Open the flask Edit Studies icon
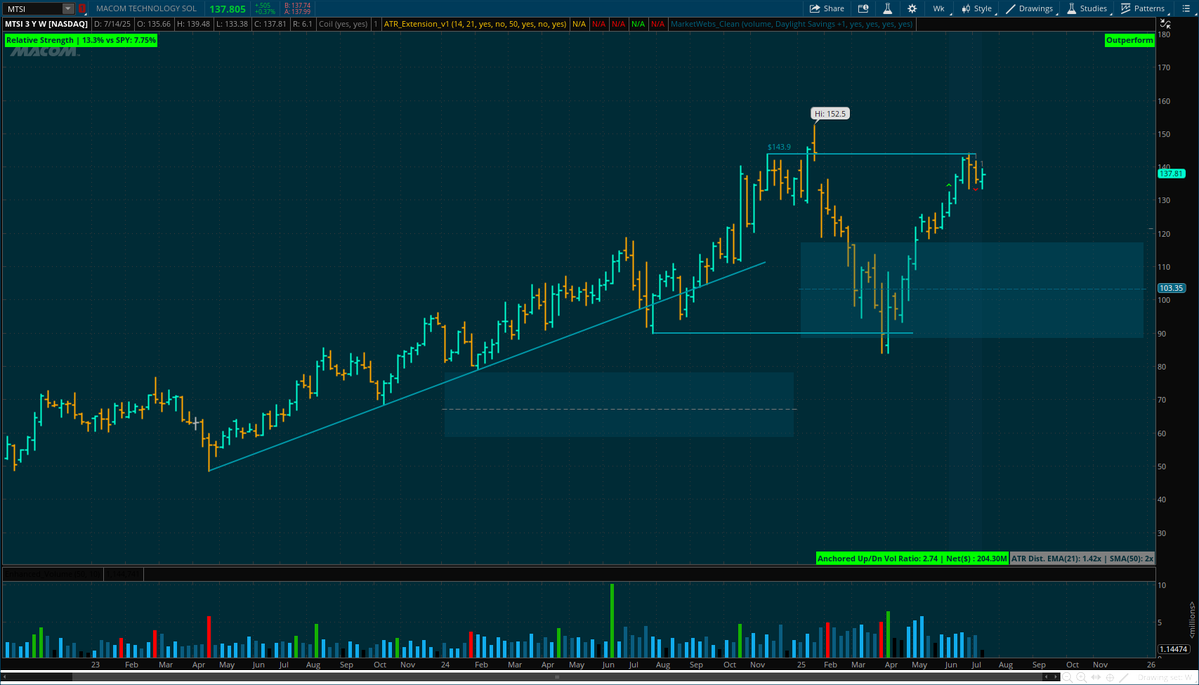 coord(888,8)
